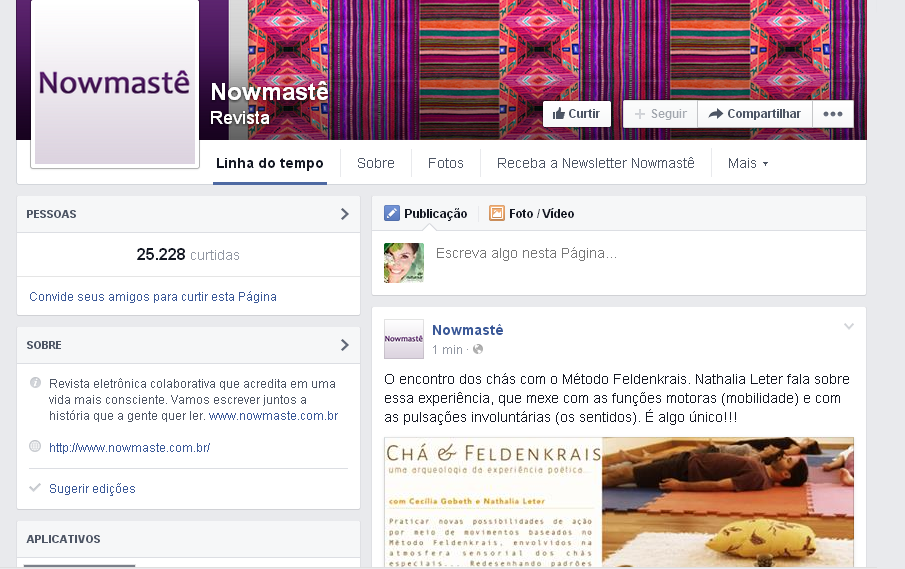Viewport: 905px width, 569px height.
Task: Click the Pessoas section header text
Action: point(51,214)
